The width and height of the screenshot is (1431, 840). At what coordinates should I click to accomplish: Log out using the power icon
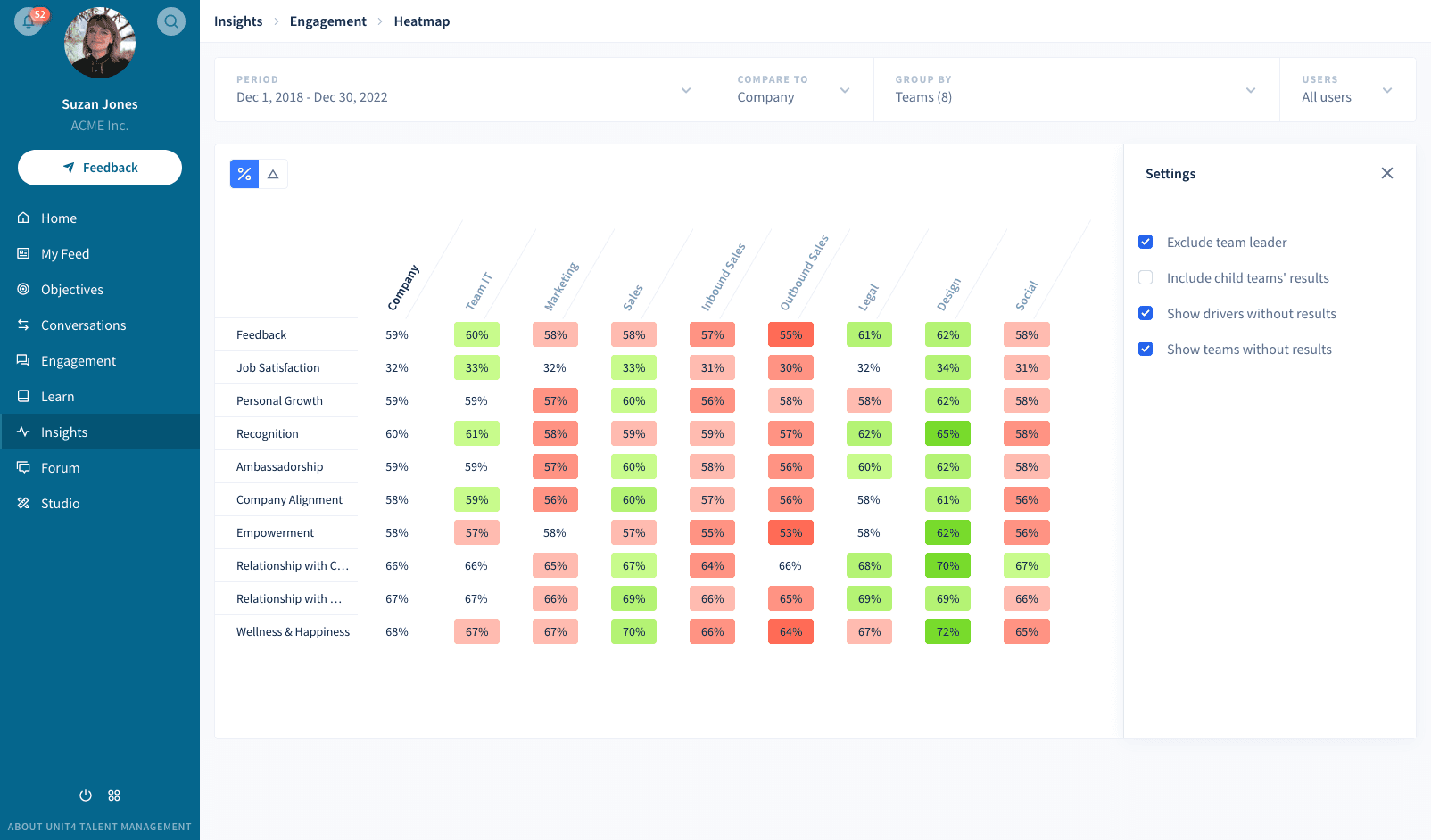tap(85, 795)
